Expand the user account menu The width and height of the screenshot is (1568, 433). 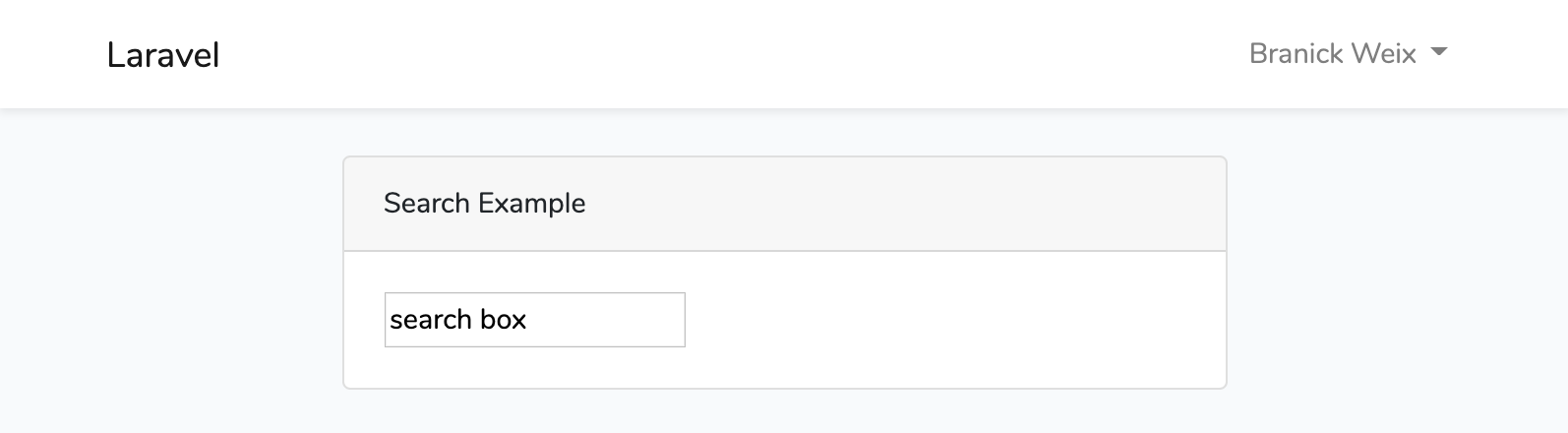[x=1347, y=53]
